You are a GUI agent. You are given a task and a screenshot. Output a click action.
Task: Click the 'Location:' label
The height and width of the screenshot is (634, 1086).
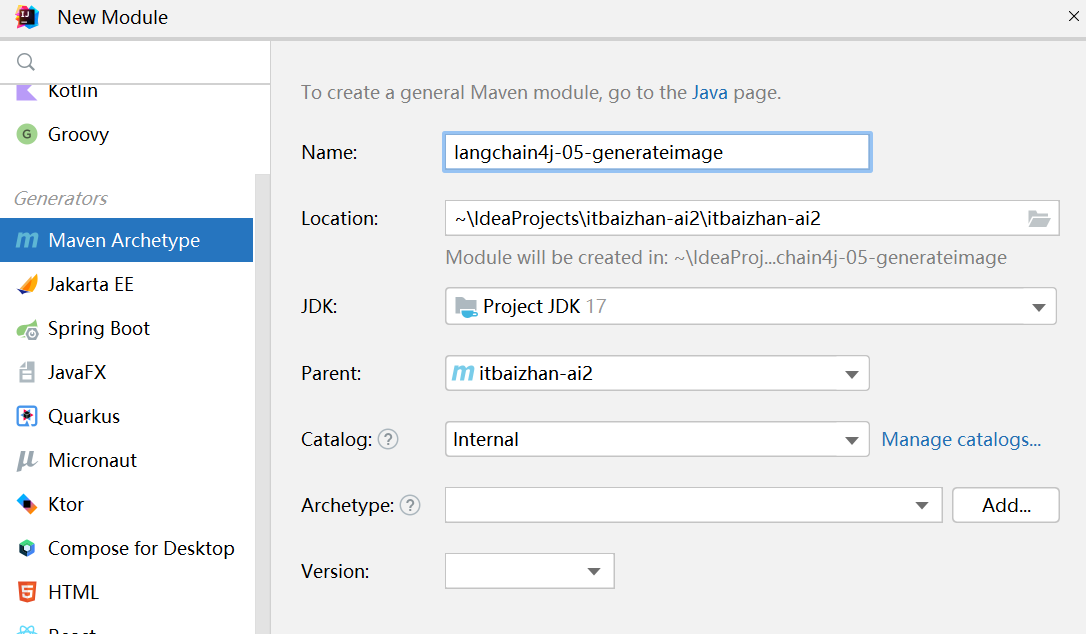tap(339, 219)
